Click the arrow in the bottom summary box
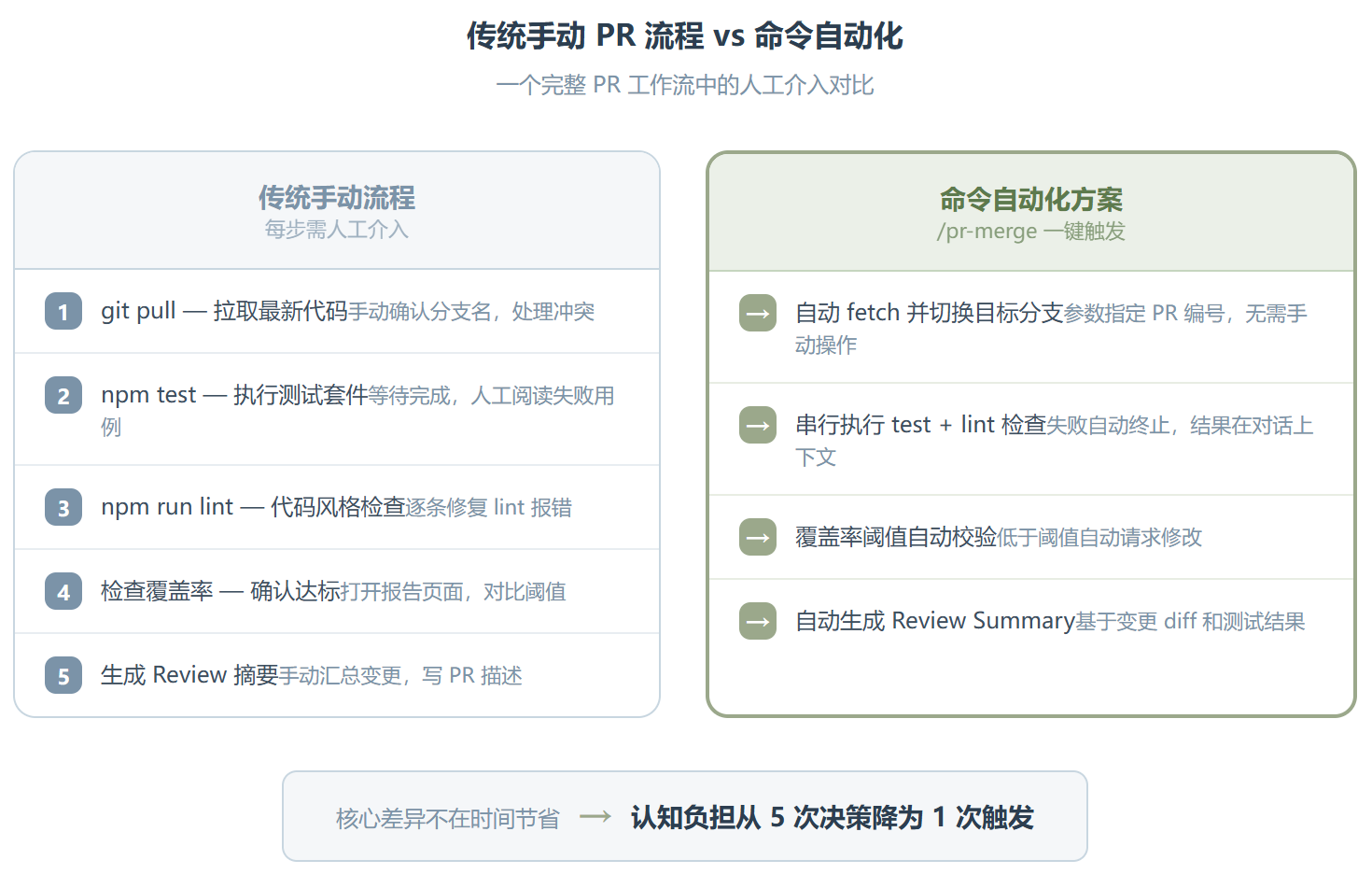1372x874 pixels. pyautogui.click(x=595, y=817)
